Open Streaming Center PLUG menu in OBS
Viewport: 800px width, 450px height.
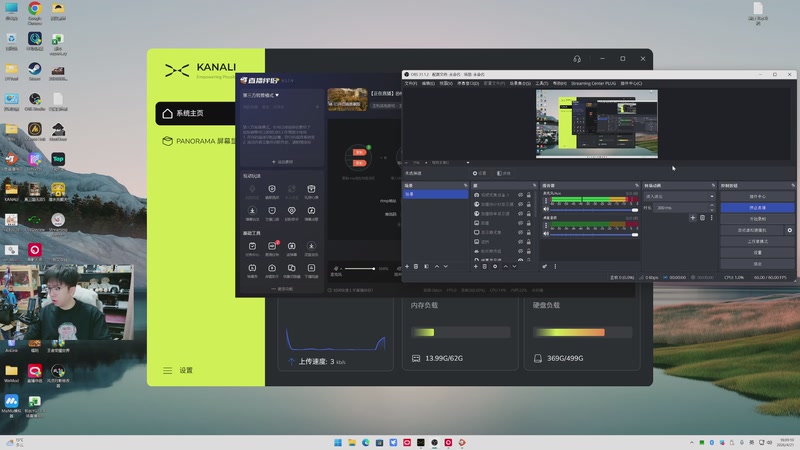click(x=593, y=83)
